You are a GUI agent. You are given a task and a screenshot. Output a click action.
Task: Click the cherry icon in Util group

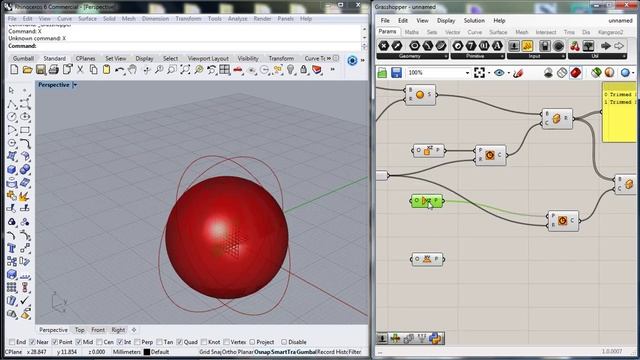point(575,46)
